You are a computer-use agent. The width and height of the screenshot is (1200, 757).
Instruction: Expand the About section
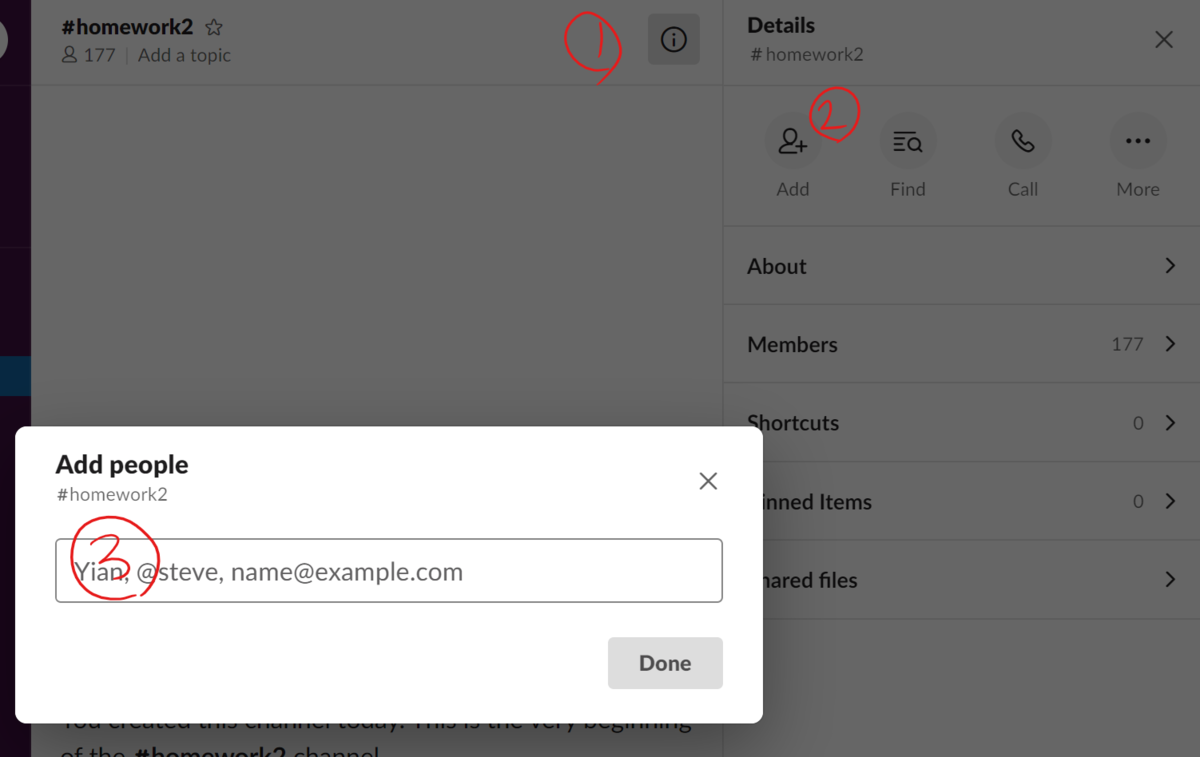[962, 266]
